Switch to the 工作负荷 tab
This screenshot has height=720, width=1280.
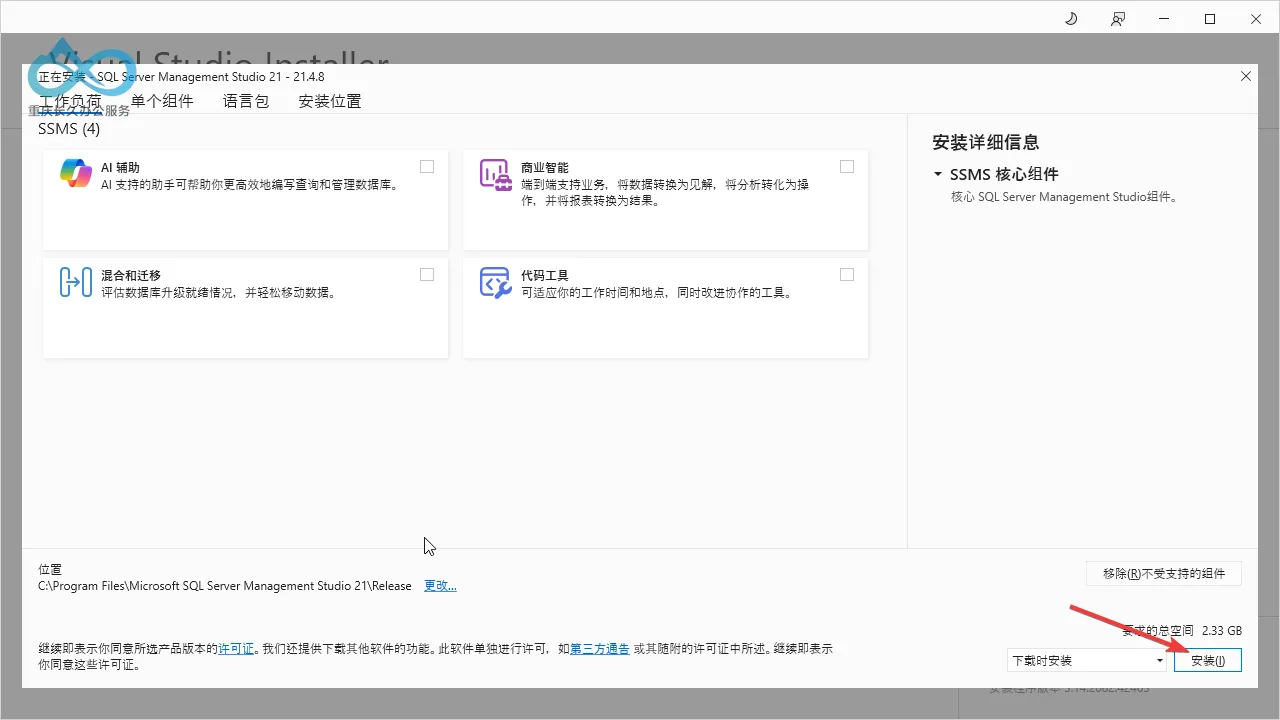tap(70, 101)
